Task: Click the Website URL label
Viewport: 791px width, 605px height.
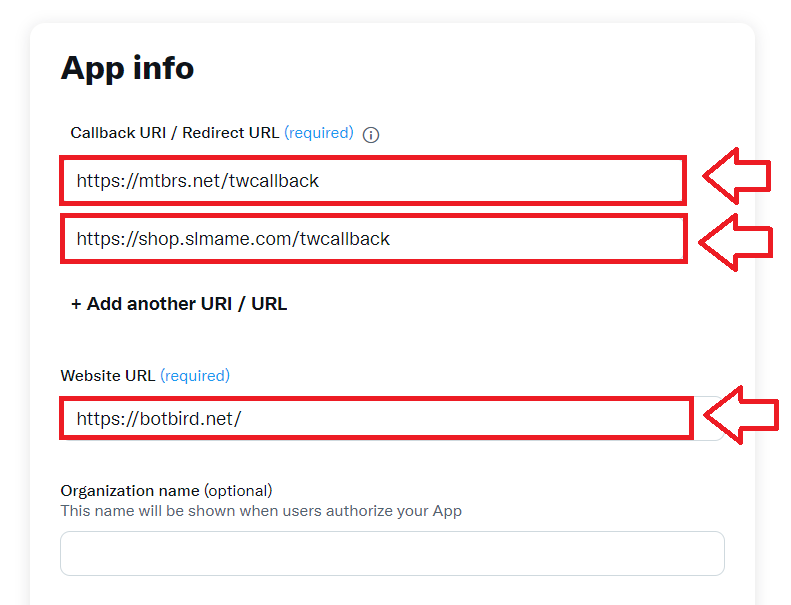Action: click(x=108, y=376)
